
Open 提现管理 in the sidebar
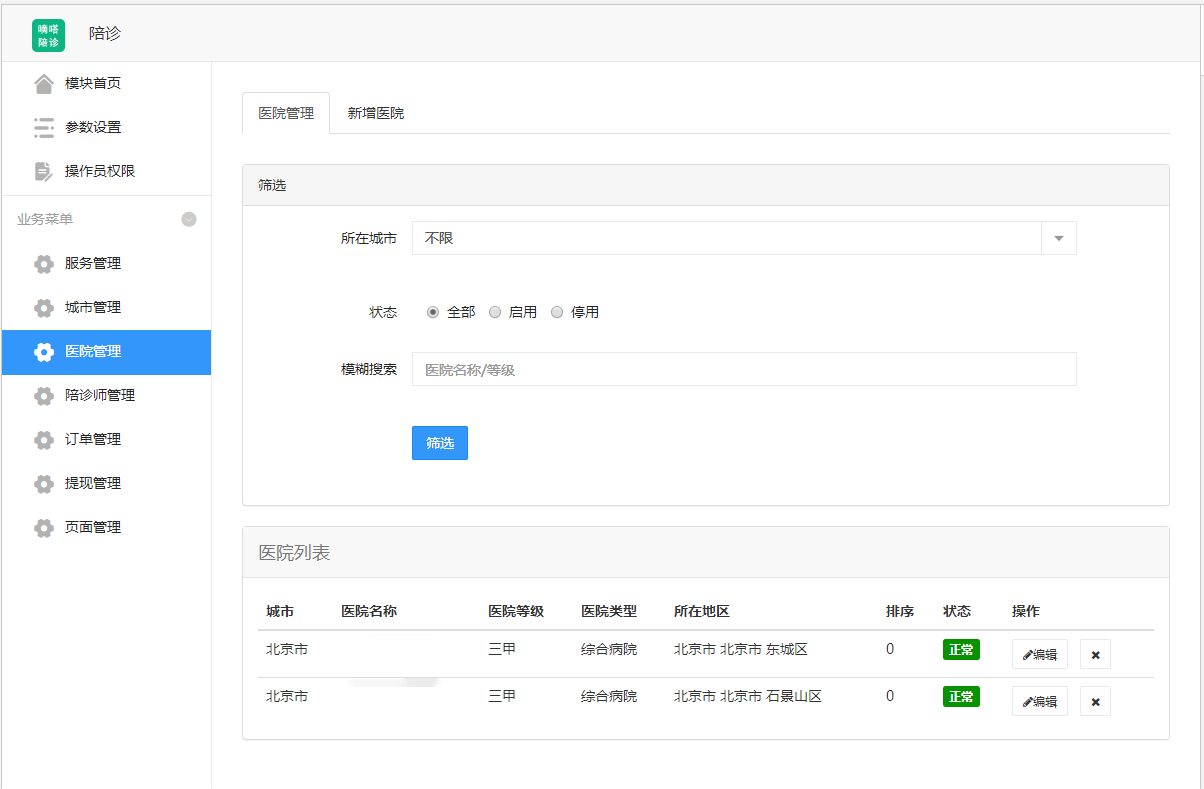point(93,484)
